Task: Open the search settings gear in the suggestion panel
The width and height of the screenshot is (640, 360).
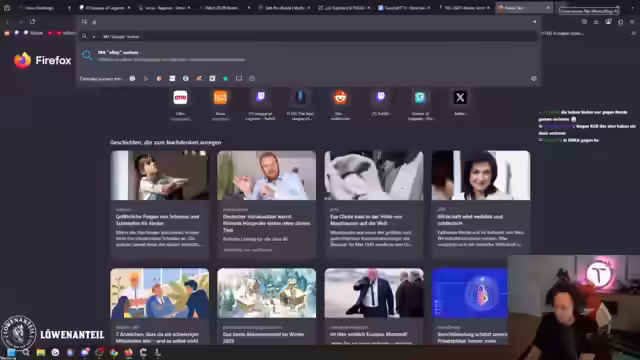Action: tap(533, 78)
